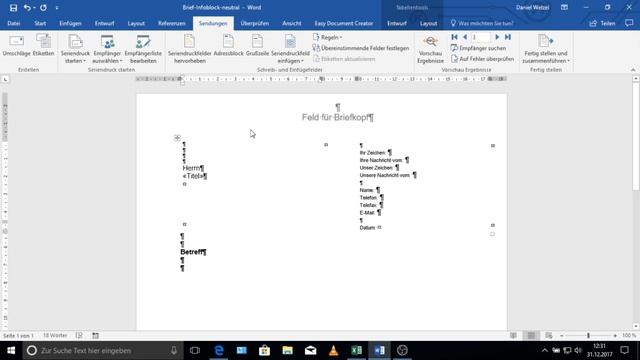Click spelling check status icon
The image size is (640, 360).
(x=79, y=336)
